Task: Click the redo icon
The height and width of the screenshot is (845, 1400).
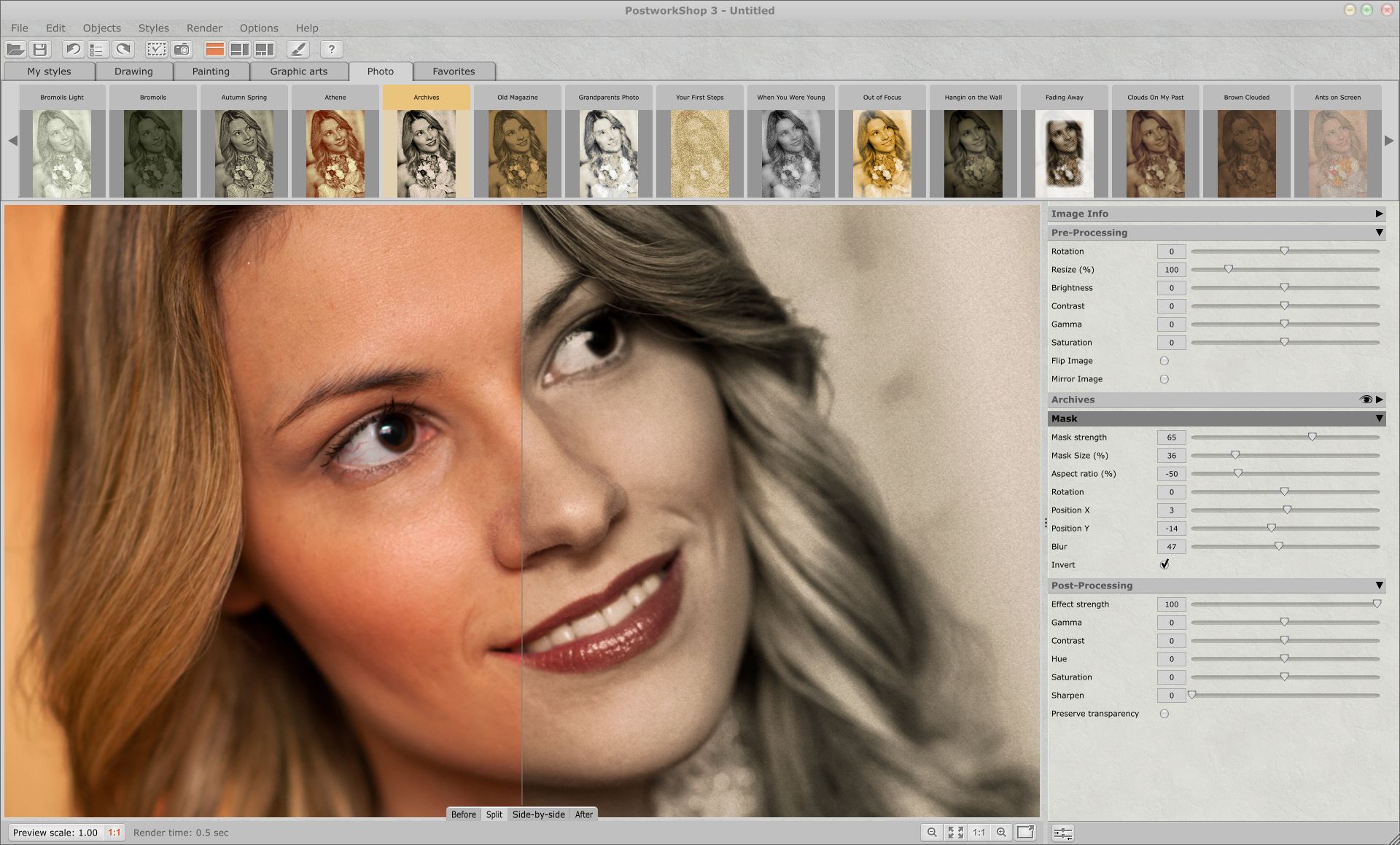Action: click(x=122, y=49)
